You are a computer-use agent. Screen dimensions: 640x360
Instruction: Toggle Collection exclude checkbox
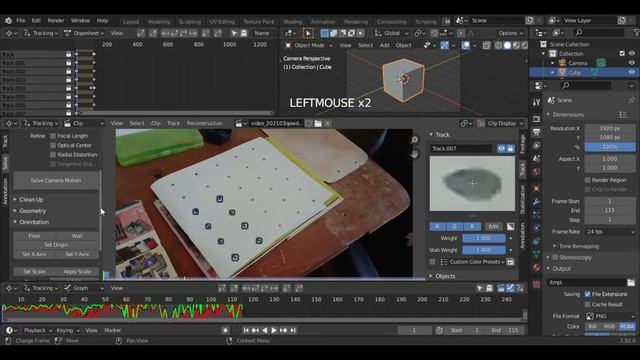[622, 53]
